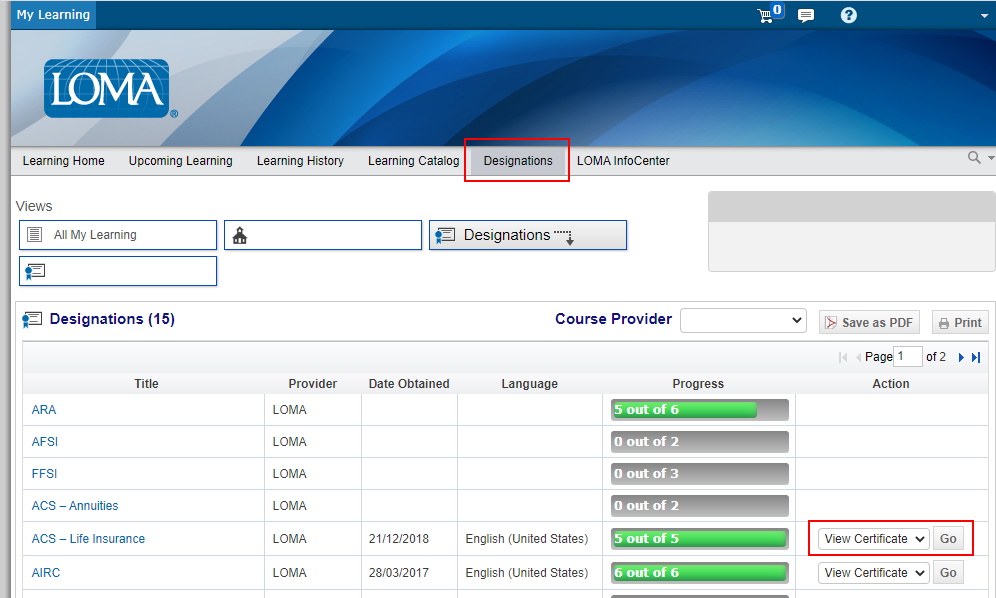Click the ACS – Annuities progress bar
The image size is (996, 598).
pyautogui.click(x=699, y=506)
